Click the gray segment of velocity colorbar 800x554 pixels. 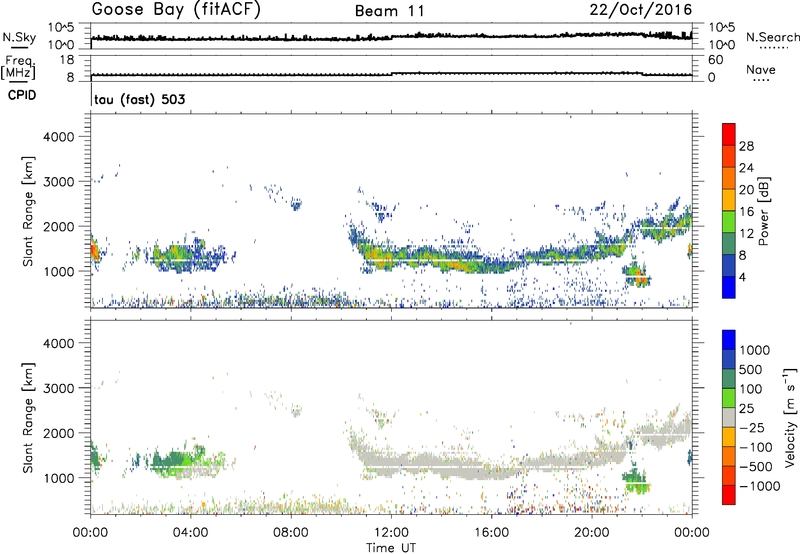click(x=729, y=417)
